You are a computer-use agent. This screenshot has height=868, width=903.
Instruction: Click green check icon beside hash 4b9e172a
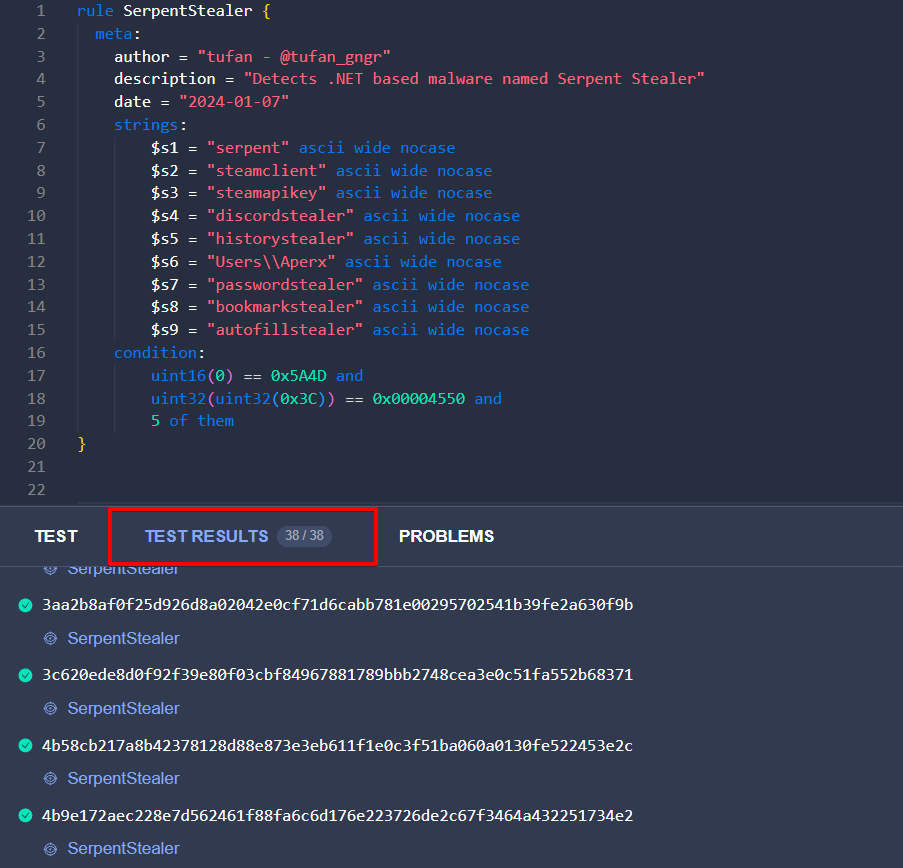click(x=25, y=816)
